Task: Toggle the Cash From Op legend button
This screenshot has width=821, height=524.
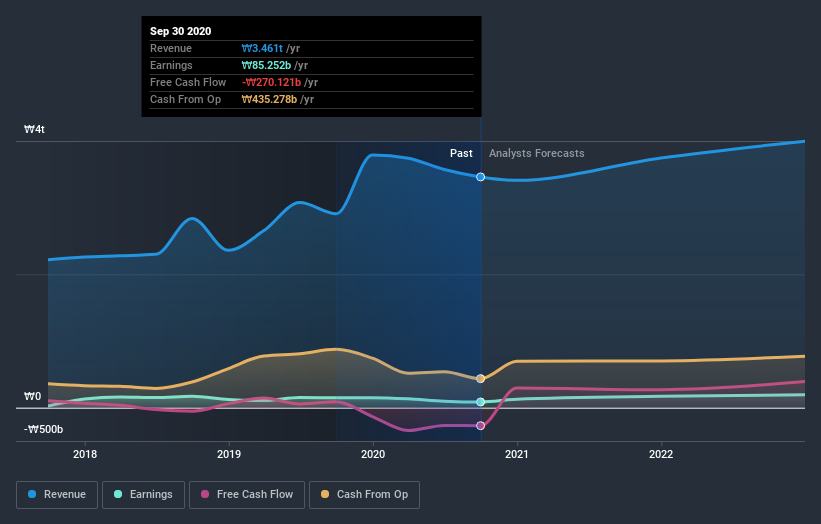Action: tap(364, 495)
